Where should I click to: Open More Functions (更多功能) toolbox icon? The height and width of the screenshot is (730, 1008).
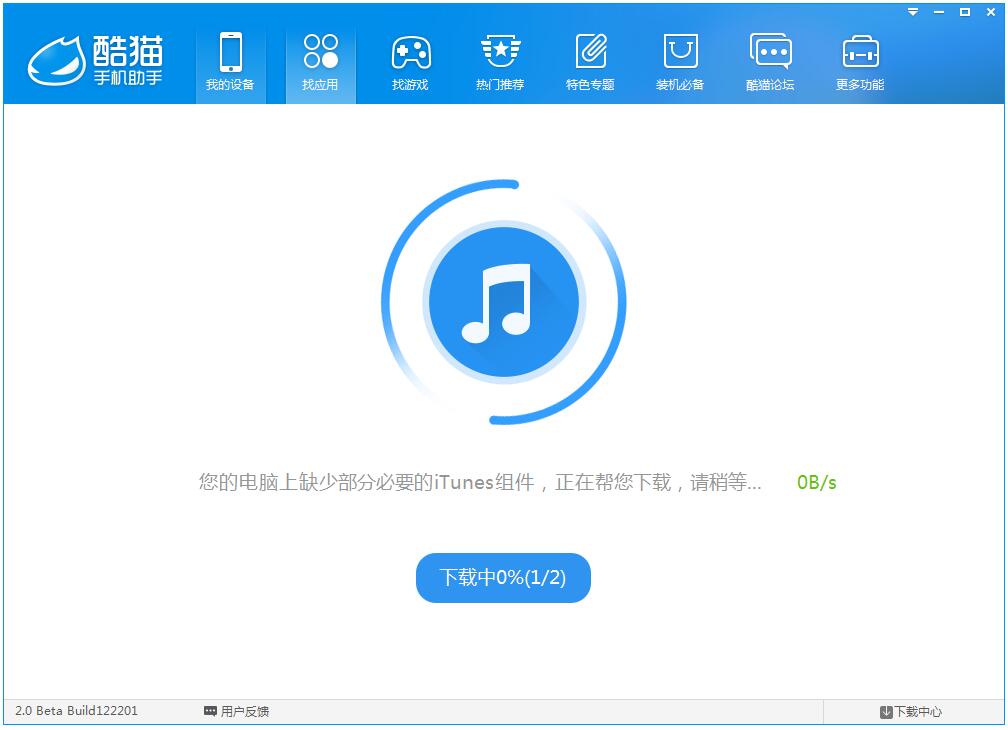click(x=860, y=63)
